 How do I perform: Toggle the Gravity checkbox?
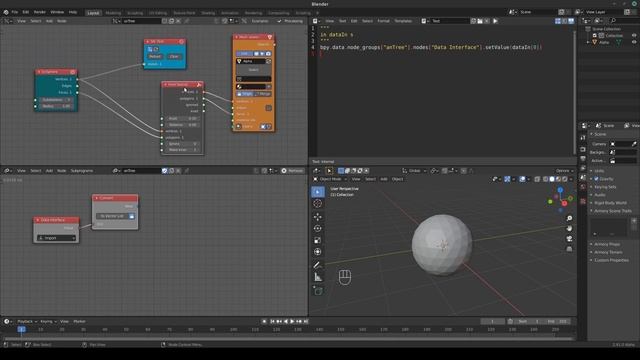(596, 179)
